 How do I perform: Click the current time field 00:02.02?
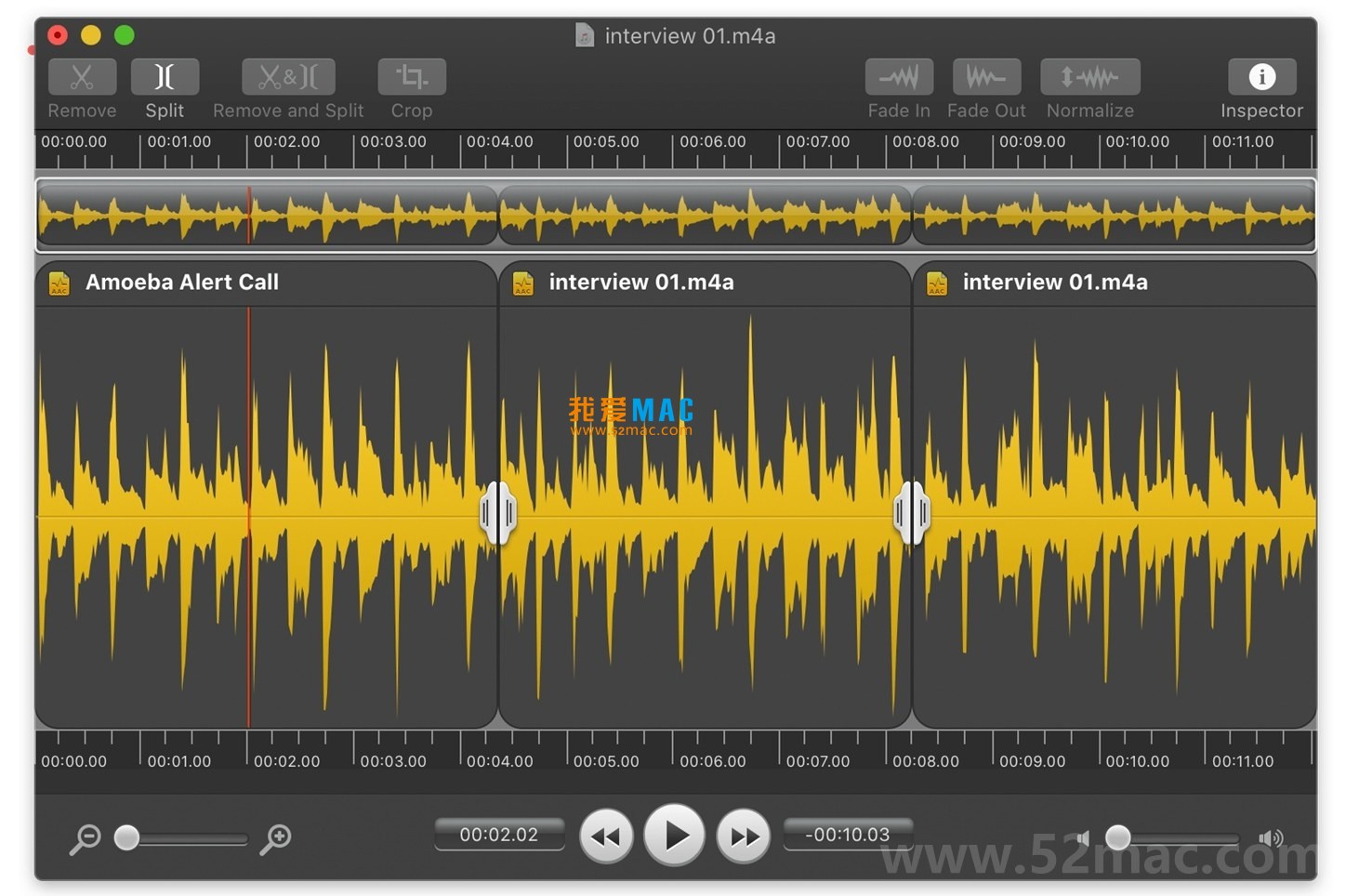tap(499, 835)
